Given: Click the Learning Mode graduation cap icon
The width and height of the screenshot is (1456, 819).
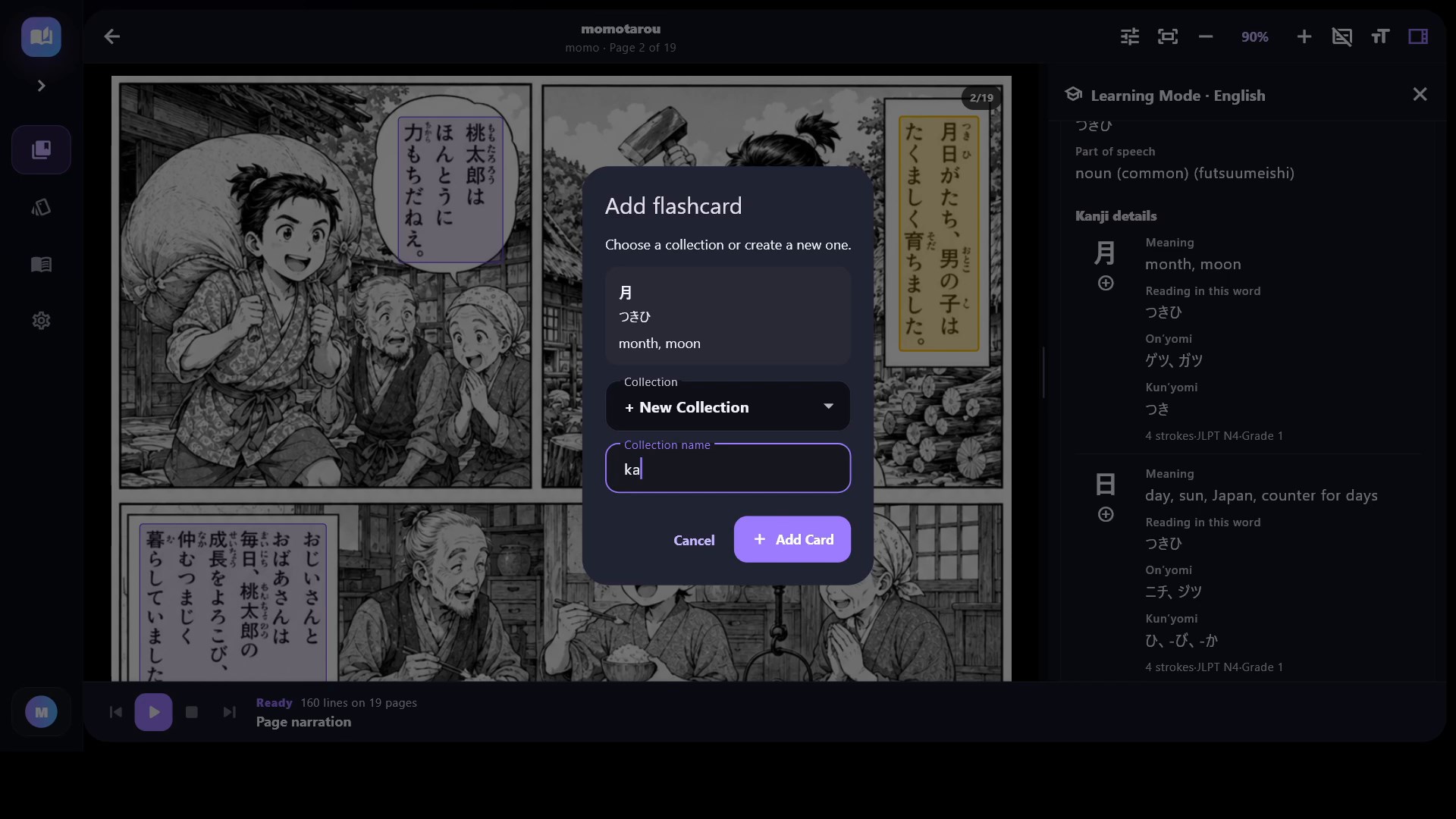Looking at the screenshot, I should pos(1073,94).
